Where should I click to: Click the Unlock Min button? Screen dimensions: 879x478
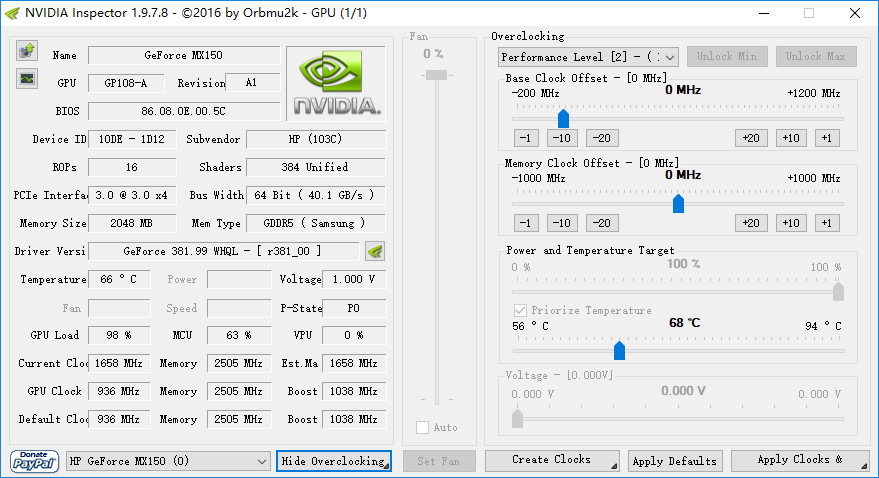pos(727,57)
